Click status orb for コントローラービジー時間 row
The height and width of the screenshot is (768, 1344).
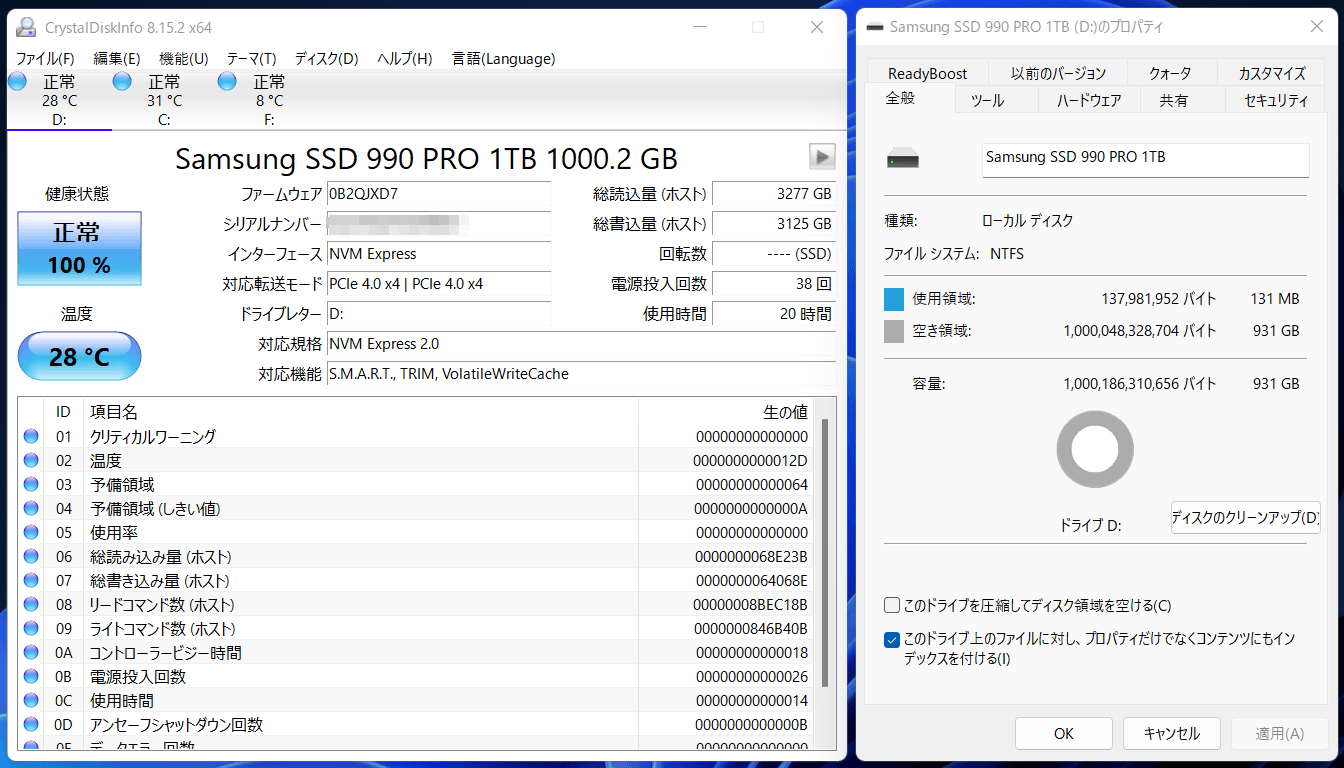pyautogui.click(x=31, y=652)
